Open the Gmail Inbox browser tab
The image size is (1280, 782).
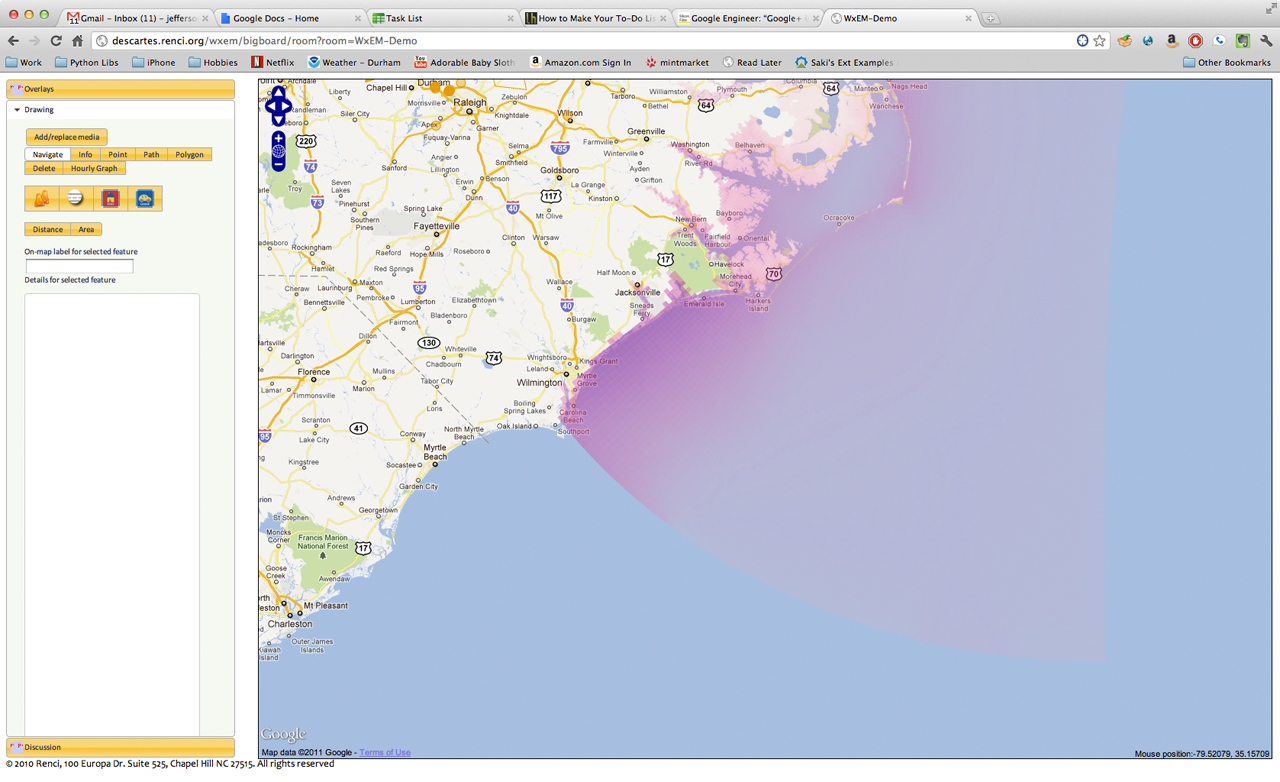tap(133, 18)
